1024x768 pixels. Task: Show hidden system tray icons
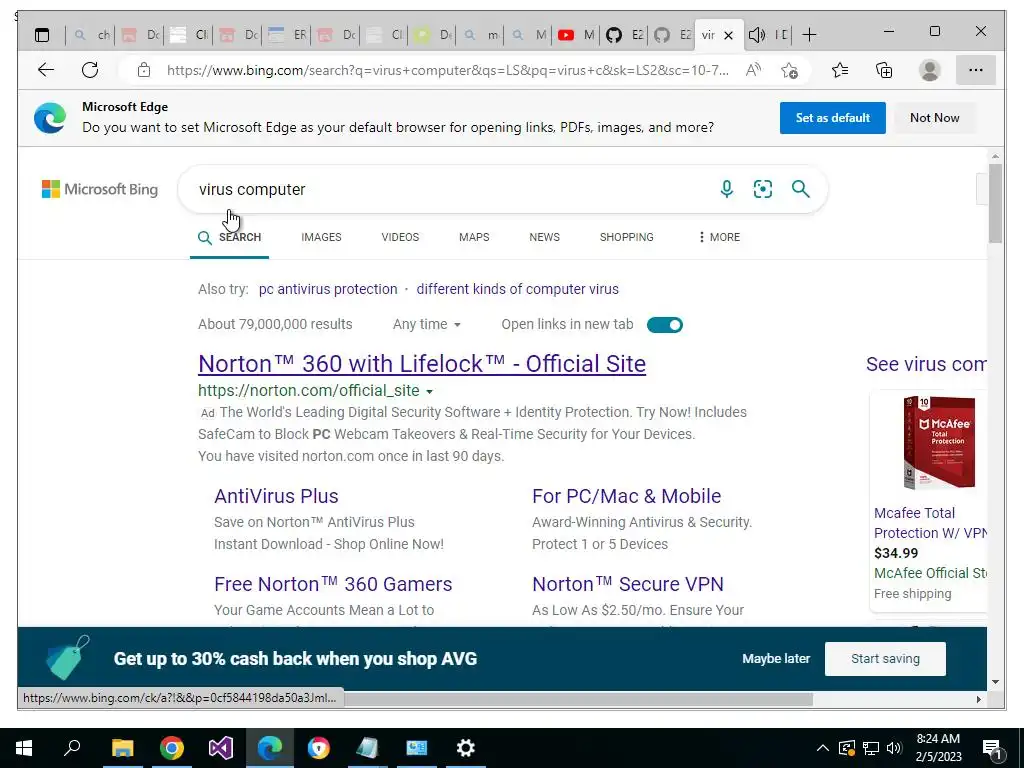(823, 748)
